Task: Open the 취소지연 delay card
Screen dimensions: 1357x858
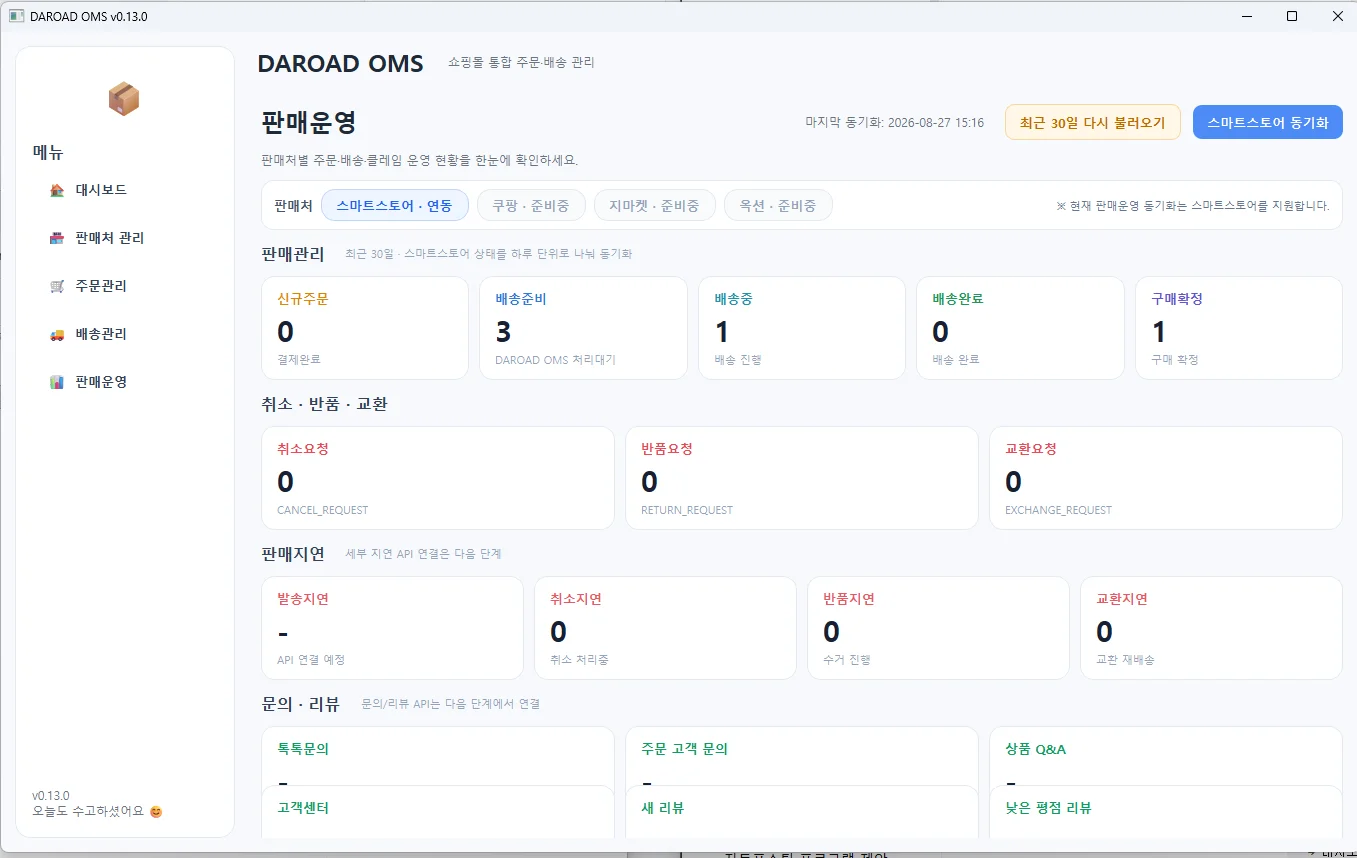Action: click(665, 628)
